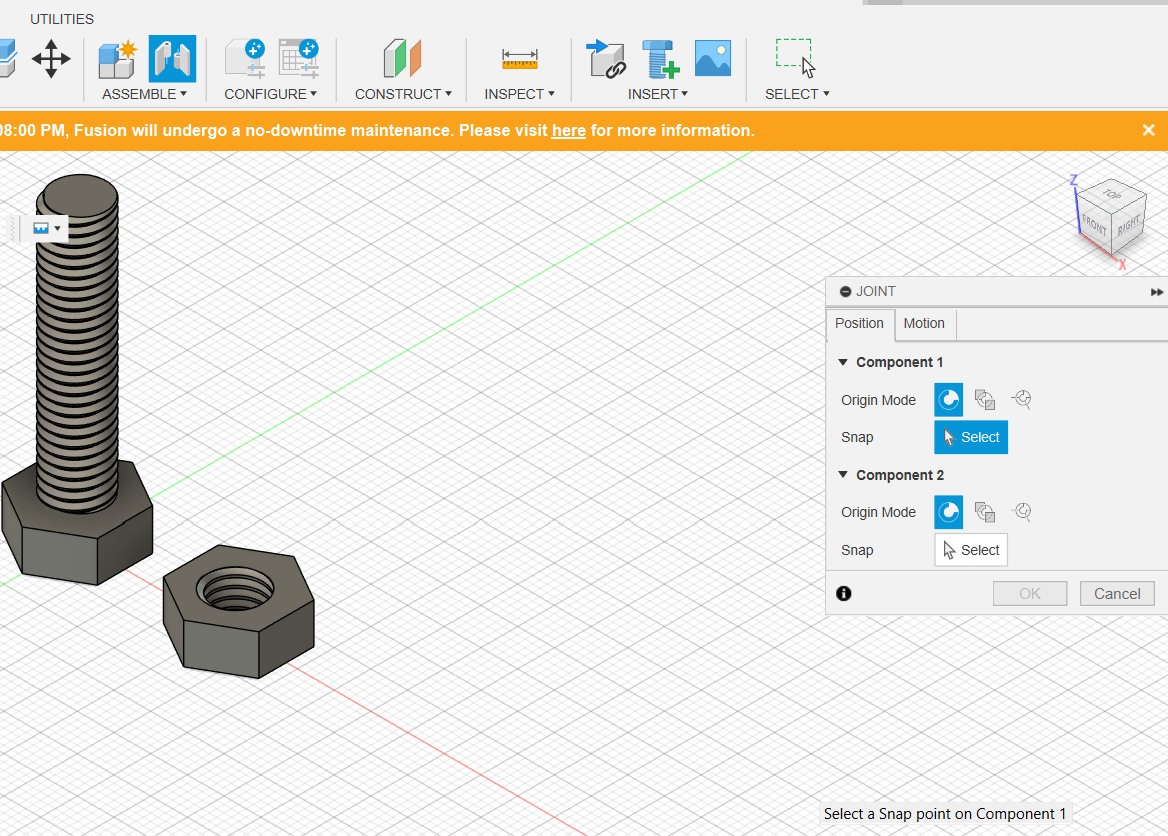Screen dimensions: 1168x836
Task: Select the Move/Copy tool icon
Action: click(51, 59)
